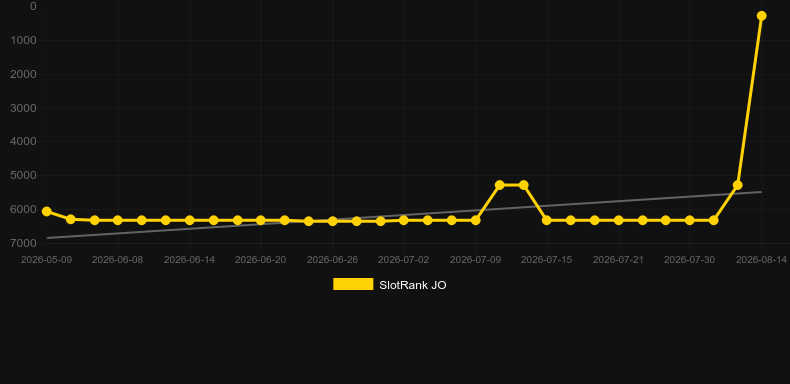Click the 2026-07-30 x-axis date label
The width and height of the screenshot is (790, 384).
[x=689, y=260]
